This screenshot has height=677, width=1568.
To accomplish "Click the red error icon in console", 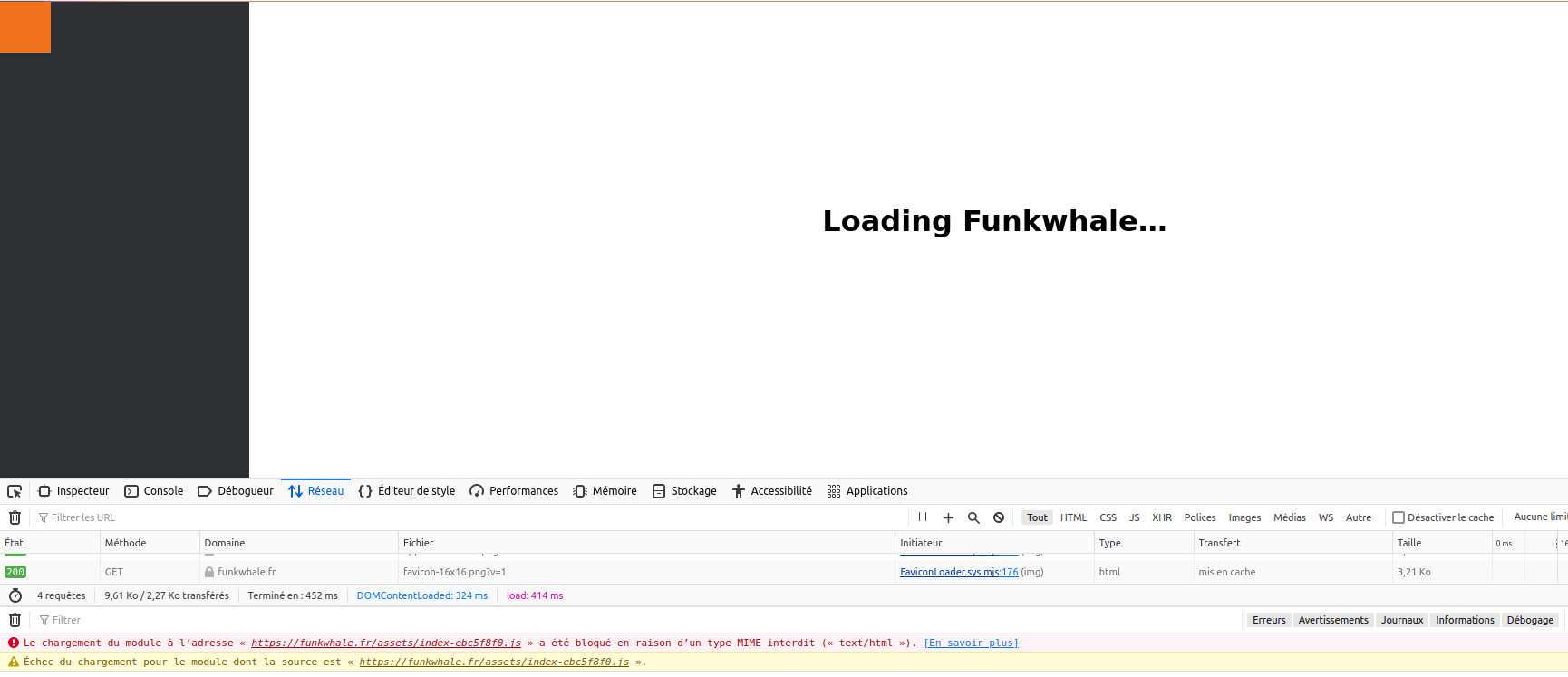I will pos(14,643).
